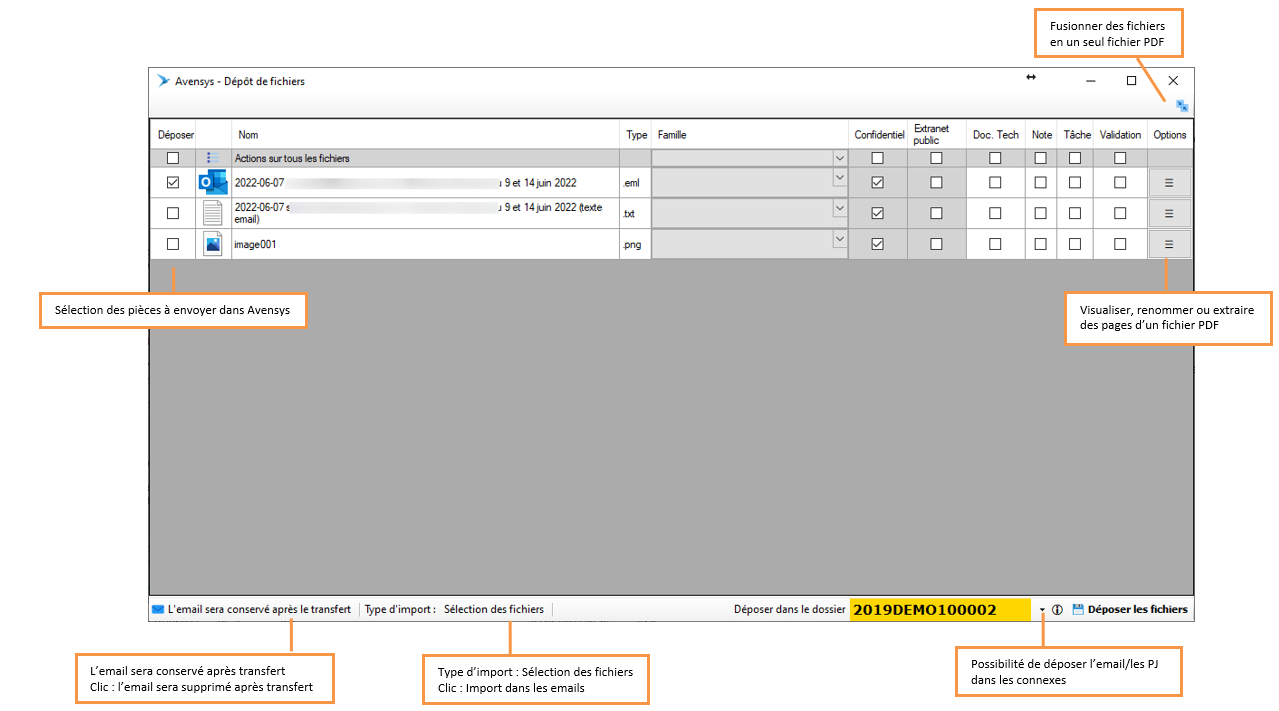Viewport: 1279px width, 711px height.
Task: Click the envelope icon in the status bar
Action: click(158, 609)
